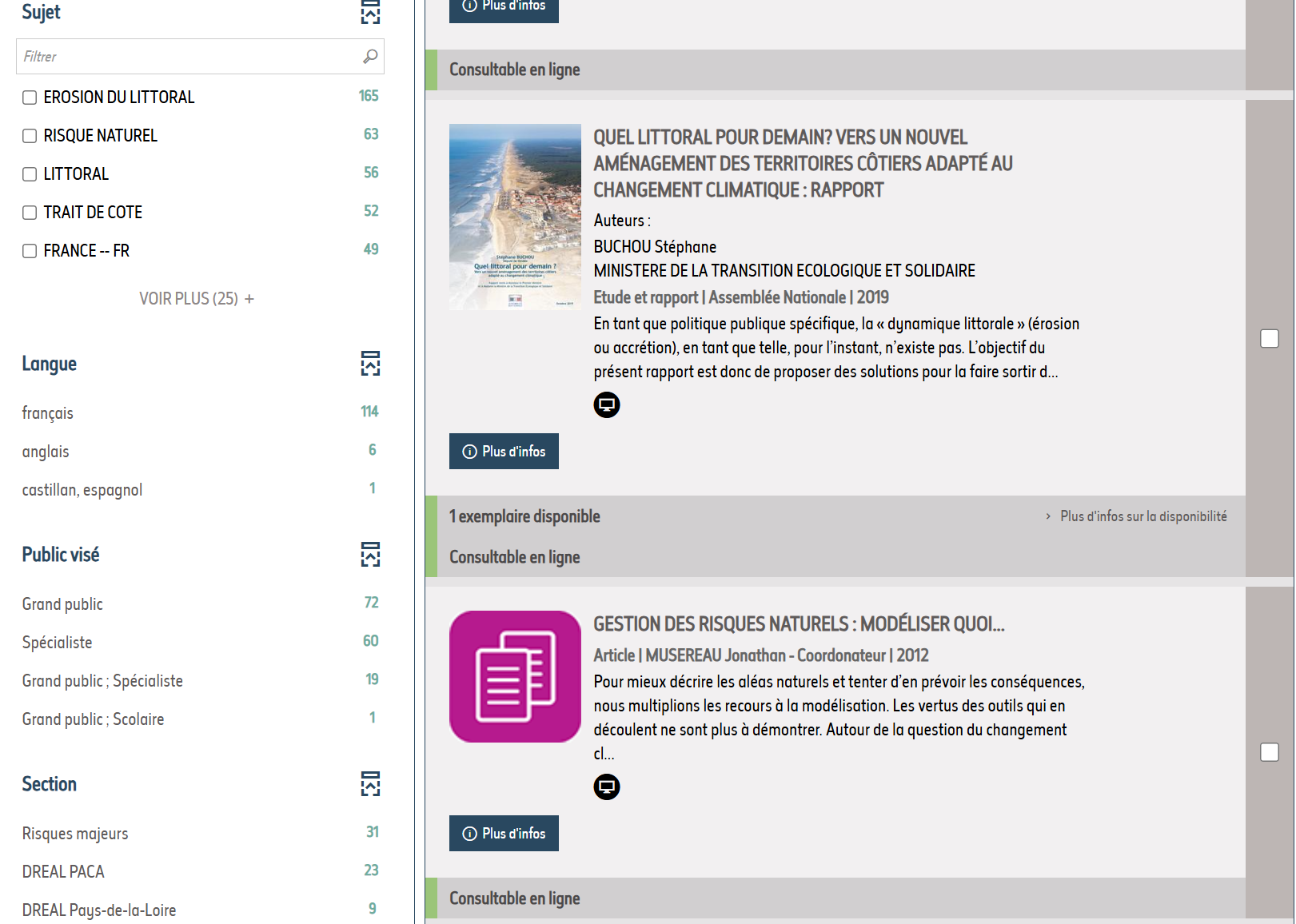Click online access icon under littoral report

(607, 405)
